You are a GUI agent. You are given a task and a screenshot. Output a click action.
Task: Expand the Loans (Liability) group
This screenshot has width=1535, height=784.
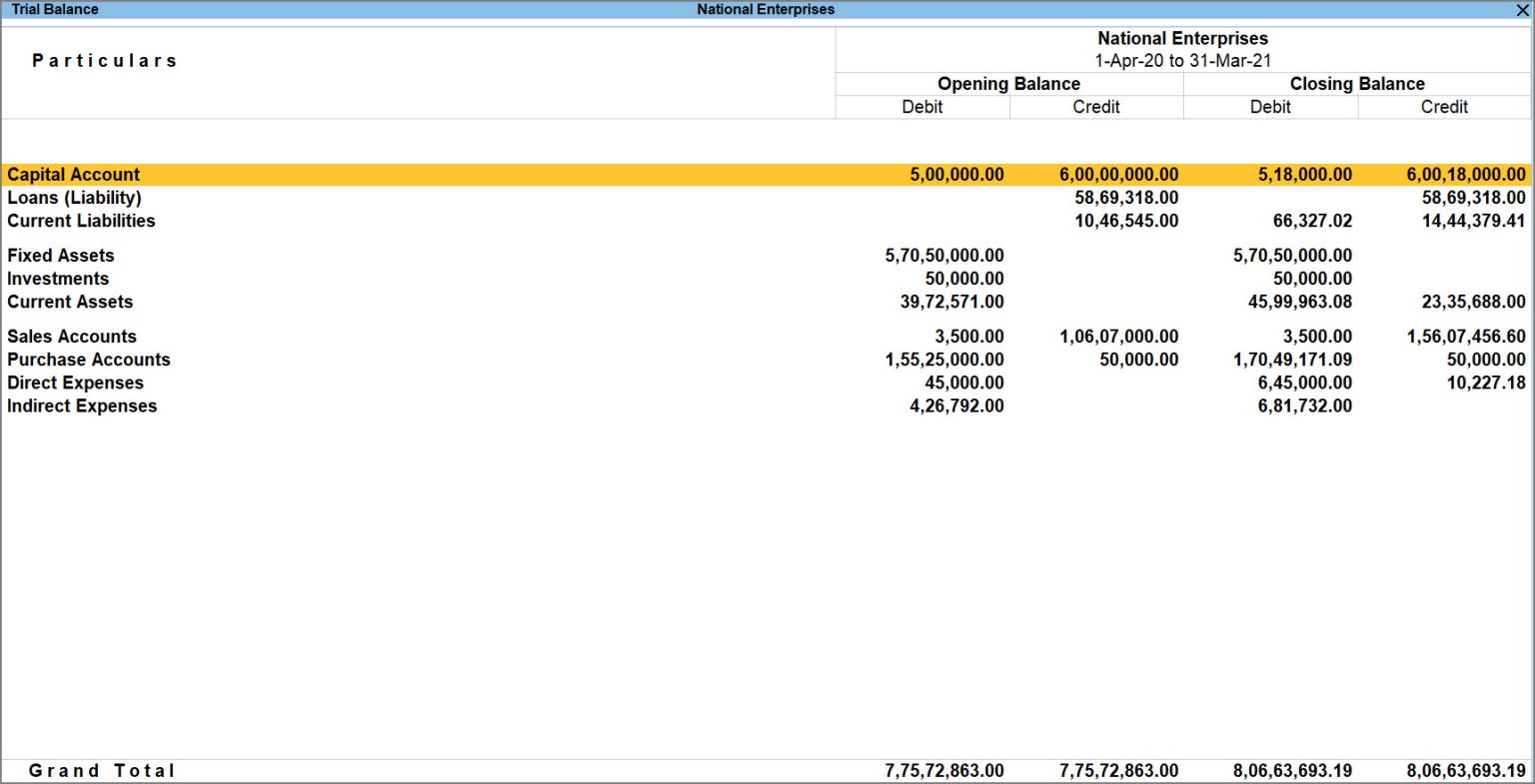click(74, 197)
